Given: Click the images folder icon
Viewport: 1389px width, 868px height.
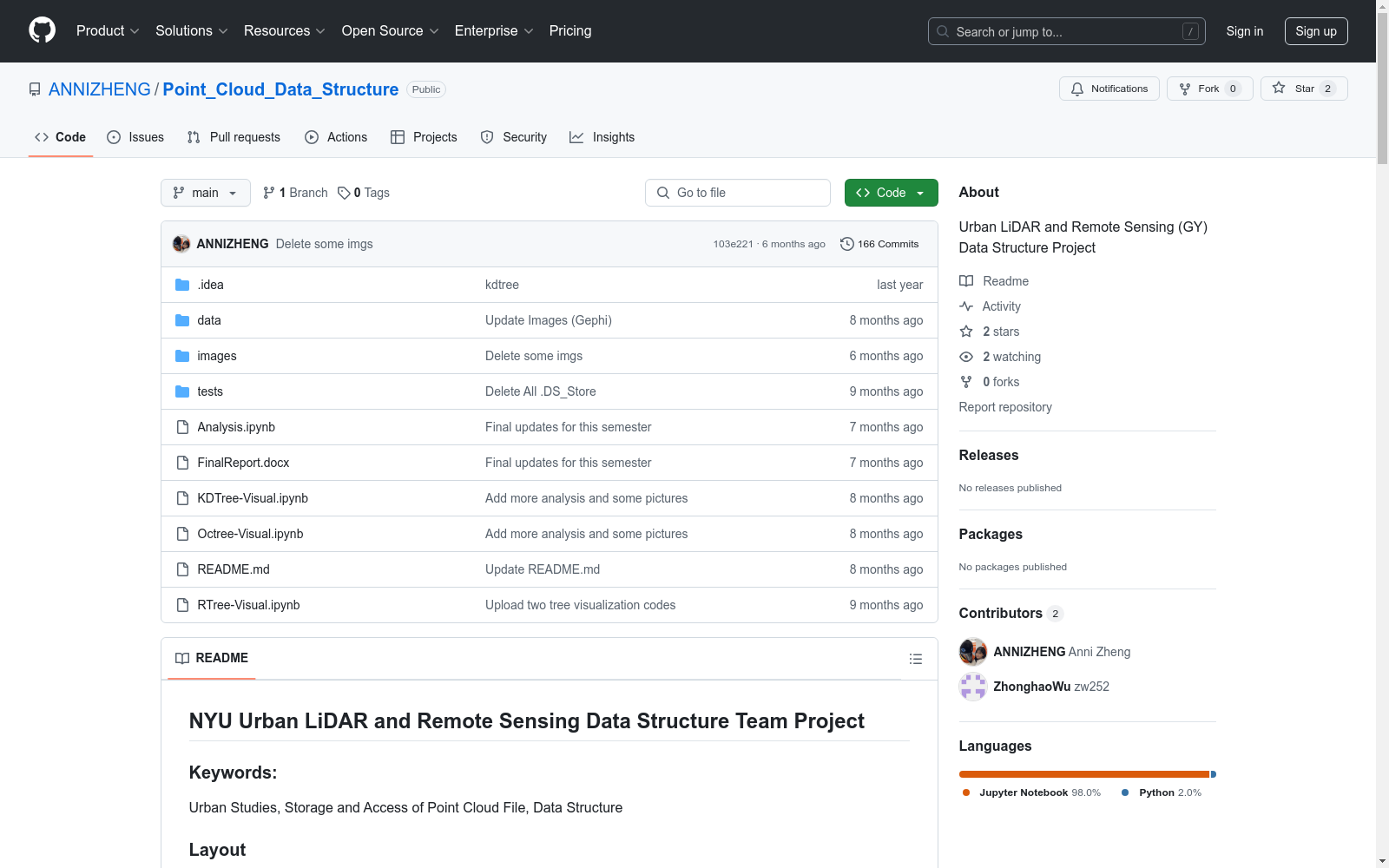Looking at the screenshot, I should tap(182, 356).
